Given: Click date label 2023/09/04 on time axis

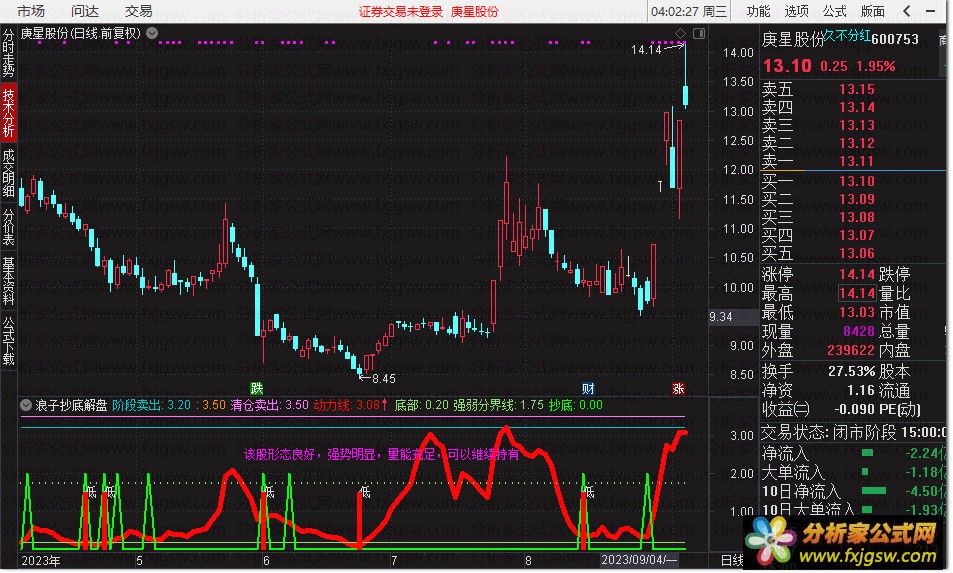Looking at the screenshot, I should (638, 560).
